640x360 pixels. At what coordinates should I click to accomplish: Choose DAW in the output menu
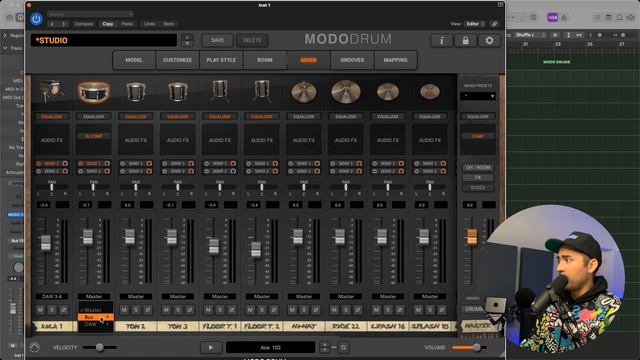click(95, 324)
